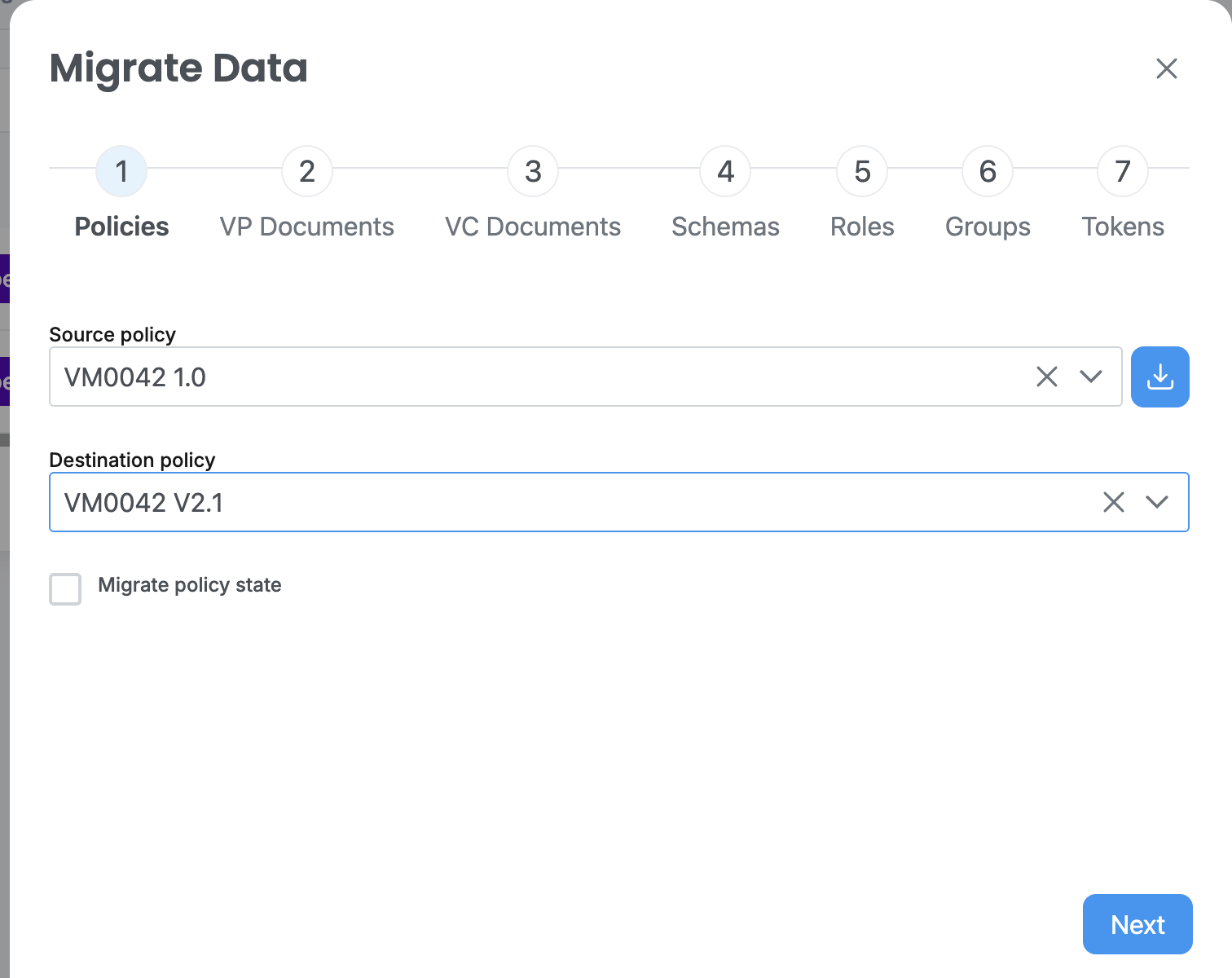The image size is (1232, 978).
Task: Open the Source policy field showing VM0042 1.0
Action: [x=530, y=377]
